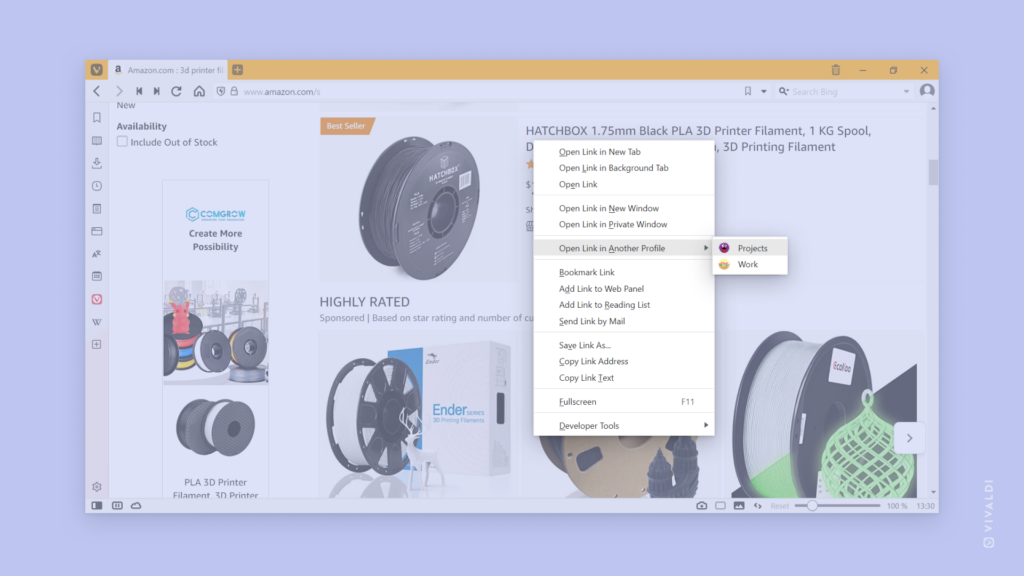This screenshot has height=576, width=1024.
Task: Click the Fast Forward button
Action: pyautogui.click(x=157, y=91)
